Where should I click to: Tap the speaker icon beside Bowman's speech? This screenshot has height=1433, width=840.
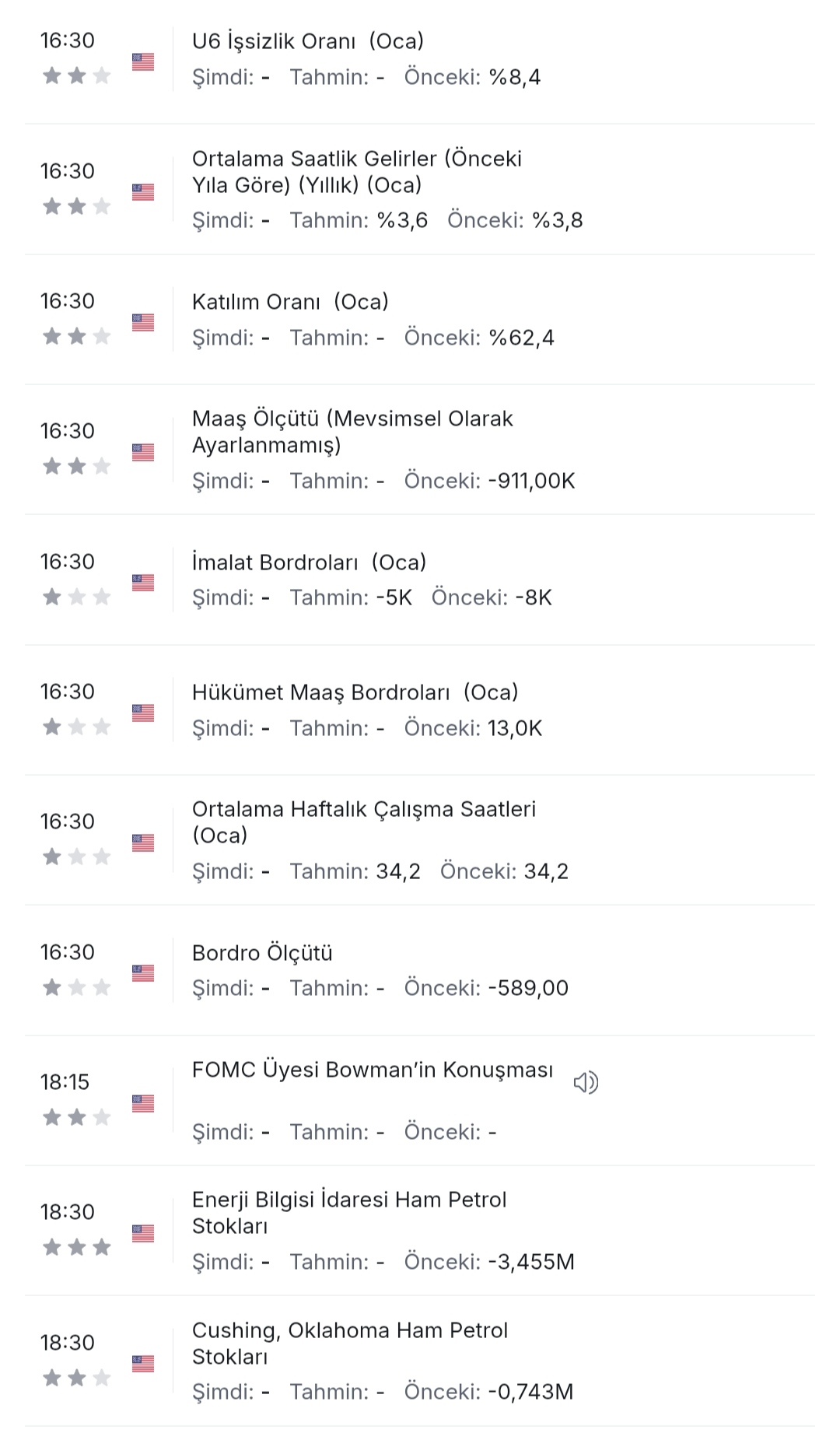(586, 1082)
